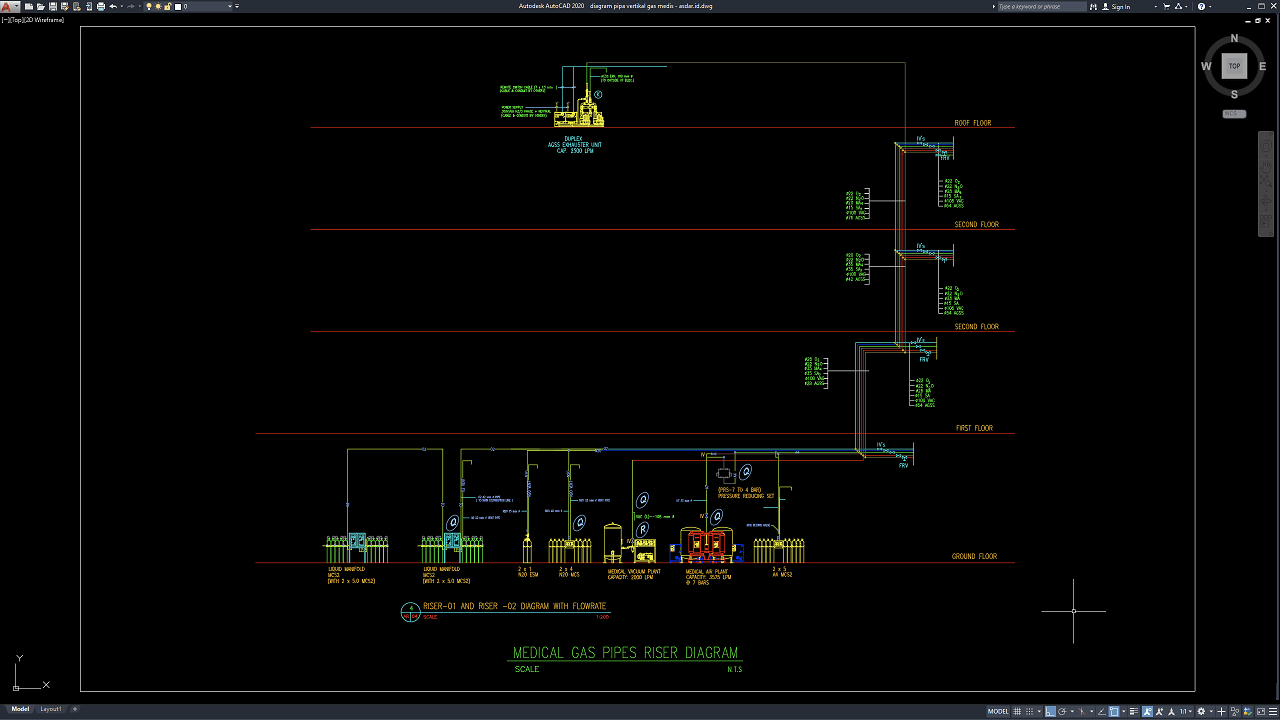The width and height of the screenshot is (1280, 720).
Task: Click the 2D Wireframe visual style label
Action: point(47,20)
